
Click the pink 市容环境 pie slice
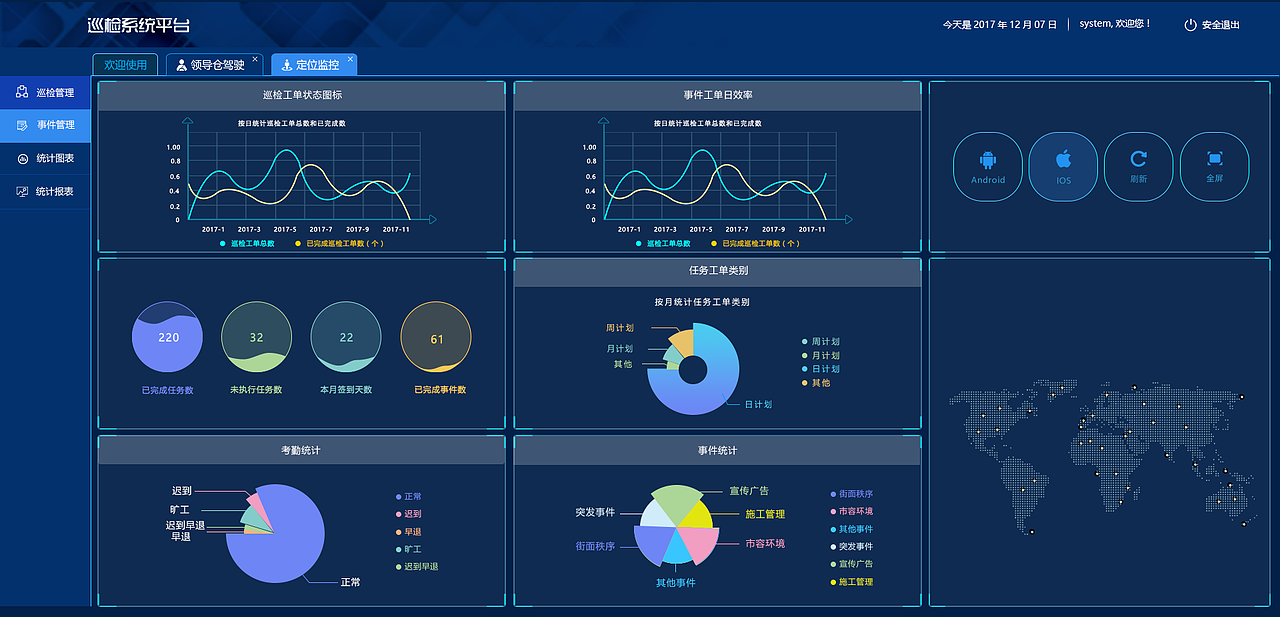[700, 543]
